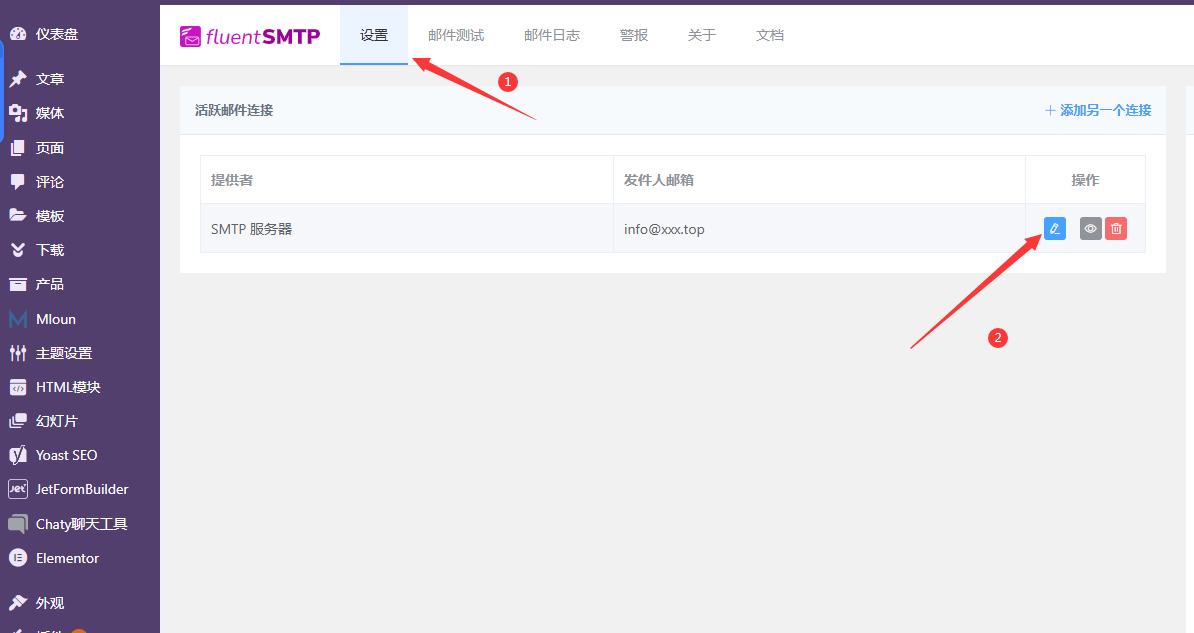Click the 媒体 media icon
The height and width of the screenshot is (633, 1194).
(18, 113)
